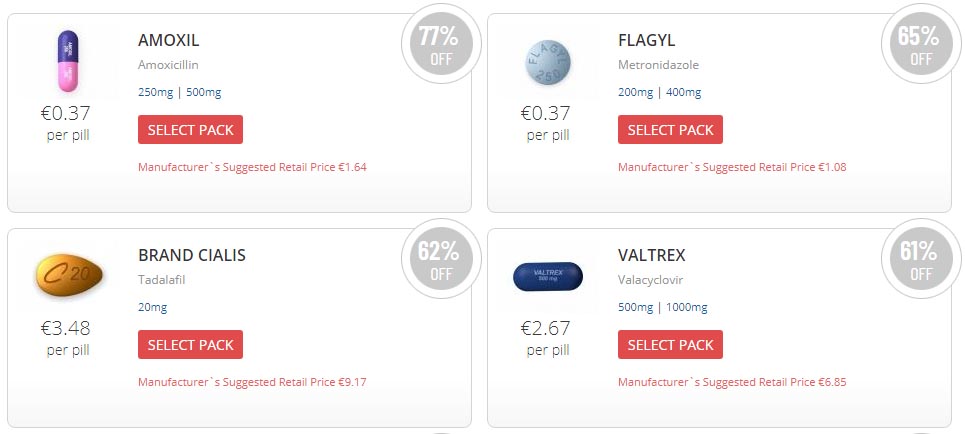Click Select Pack for Valtrex
This screenshot has width=965, height=434.
click(670, 344)
